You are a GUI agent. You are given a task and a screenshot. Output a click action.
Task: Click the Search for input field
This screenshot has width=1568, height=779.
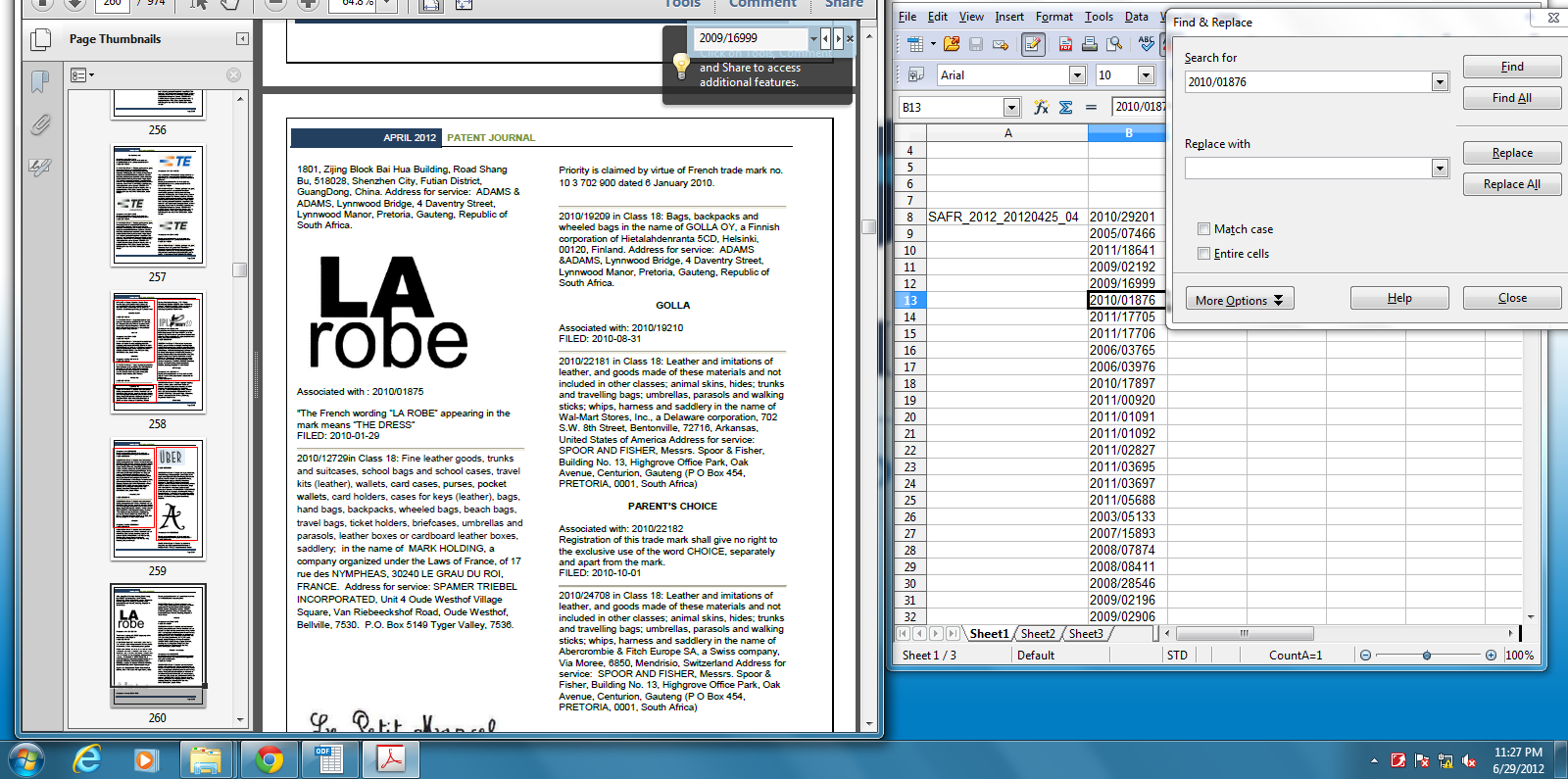(1307, 82)
